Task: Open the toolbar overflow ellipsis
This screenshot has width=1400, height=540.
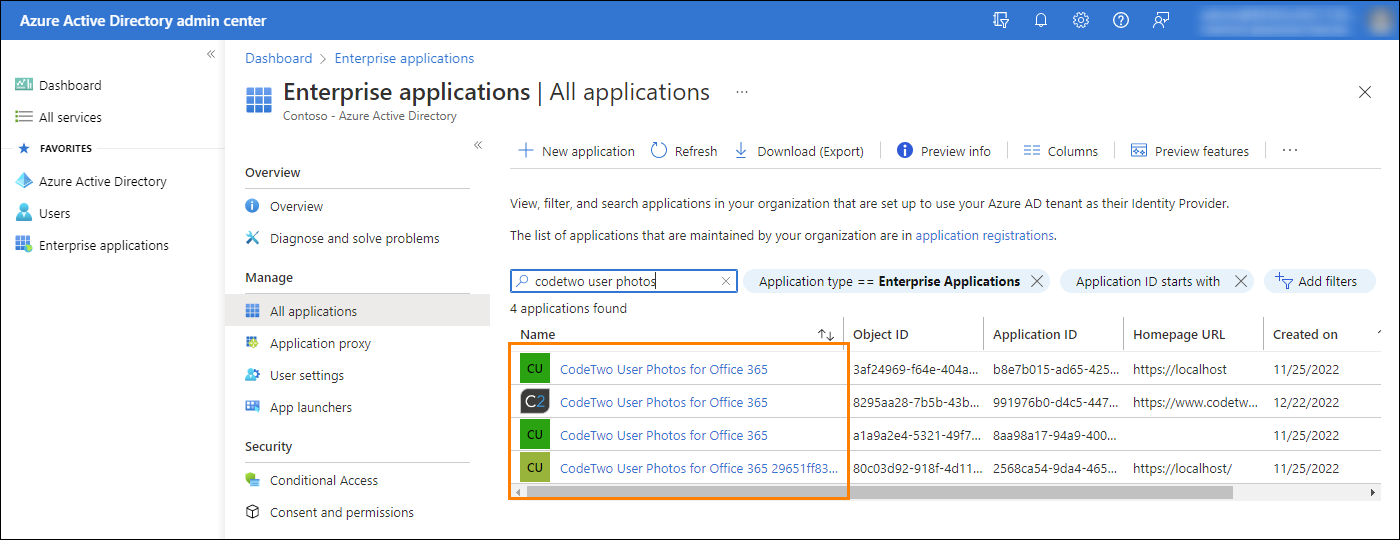Action: [x=1290, y=151]
